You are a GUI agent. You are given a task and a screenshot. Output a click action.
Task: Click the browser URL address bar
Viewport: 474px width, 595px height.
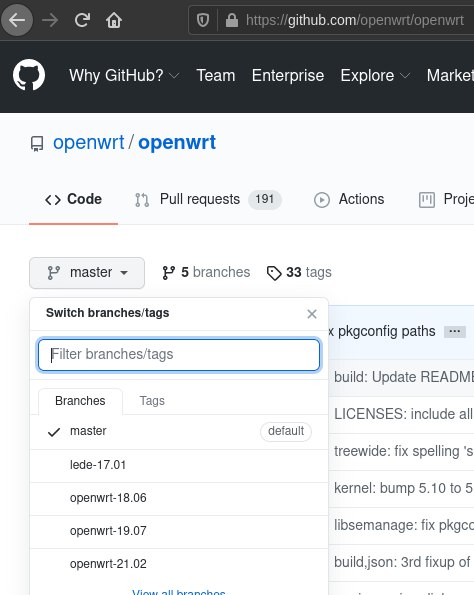[331, 20]
